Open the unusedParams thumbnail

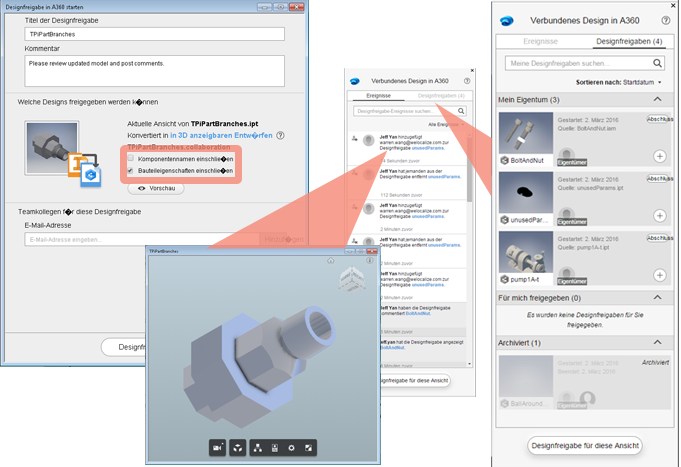(x=526, y=192)
